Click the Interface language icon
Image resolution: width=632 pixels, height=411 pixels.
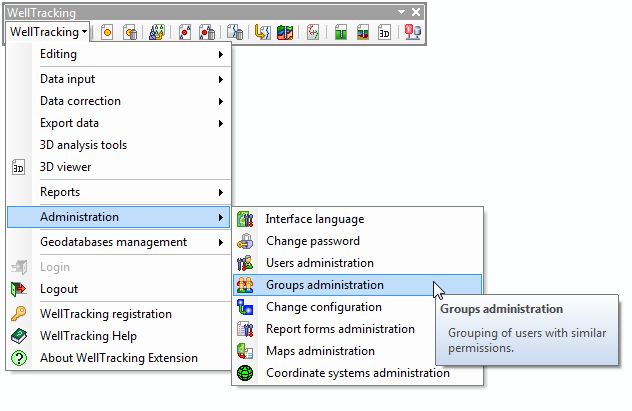(x=245, y=219)
